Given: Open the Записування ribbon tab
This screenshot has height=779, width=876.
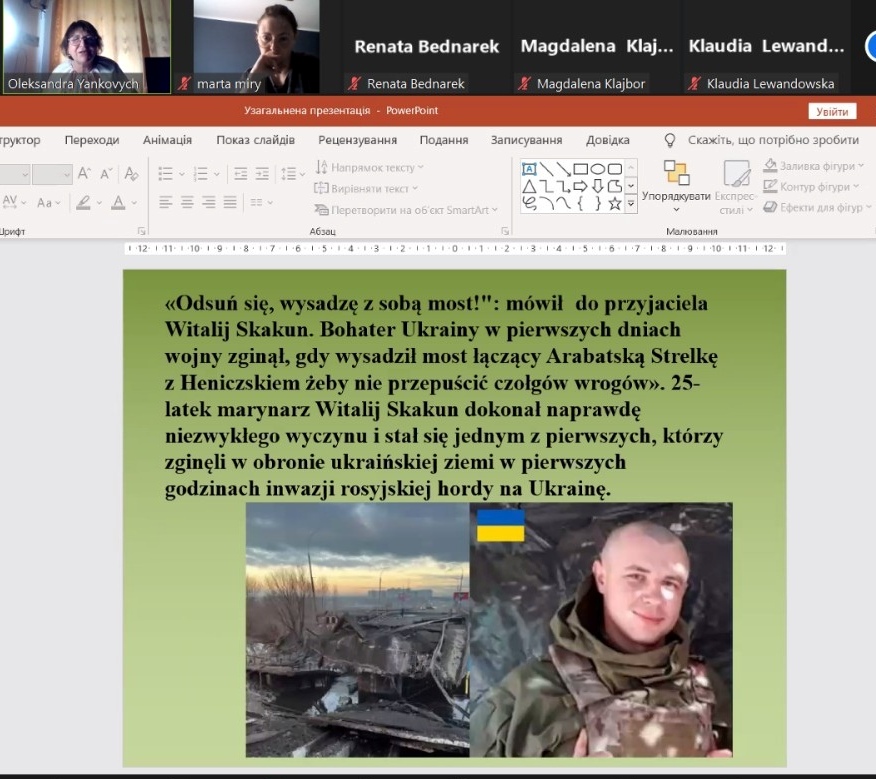Looking at the screenshot, I should click(526, 140).
